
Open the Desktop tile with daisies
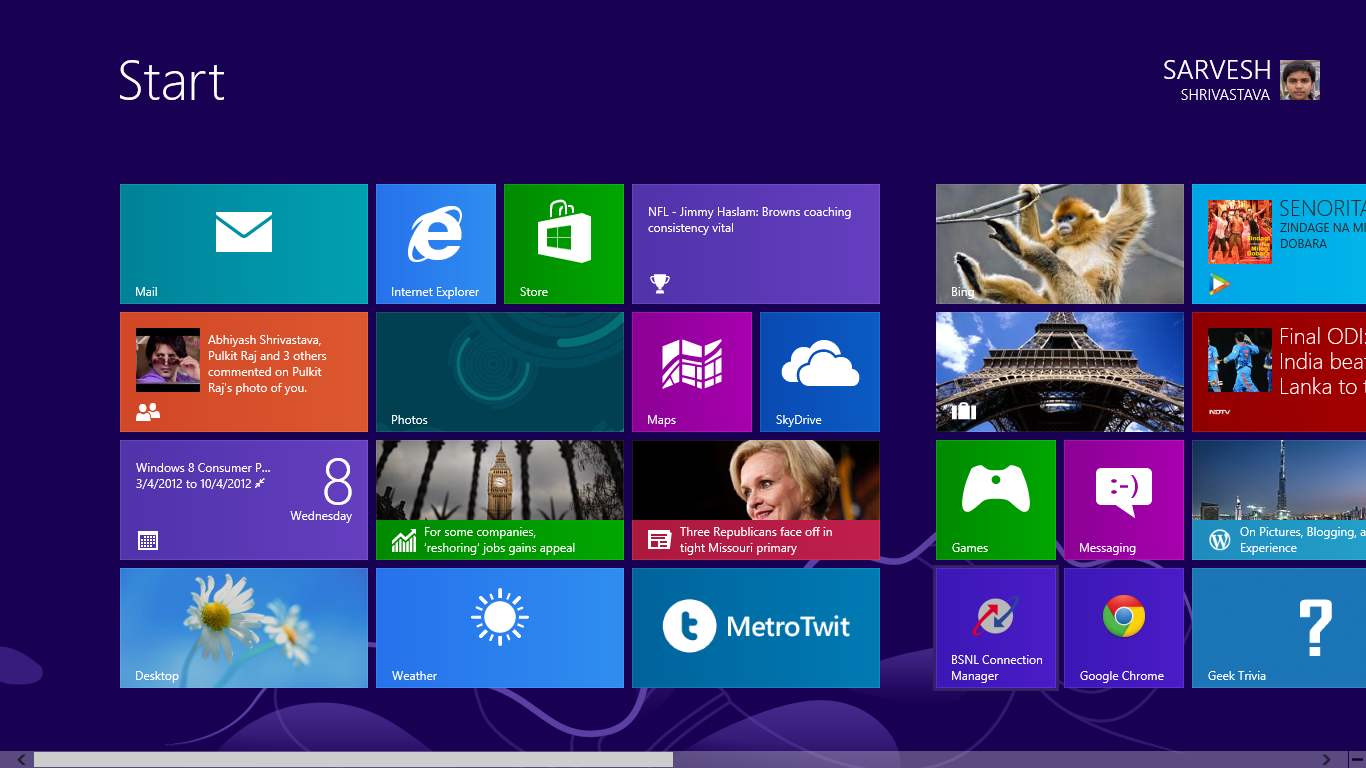[x=244, y=627]
